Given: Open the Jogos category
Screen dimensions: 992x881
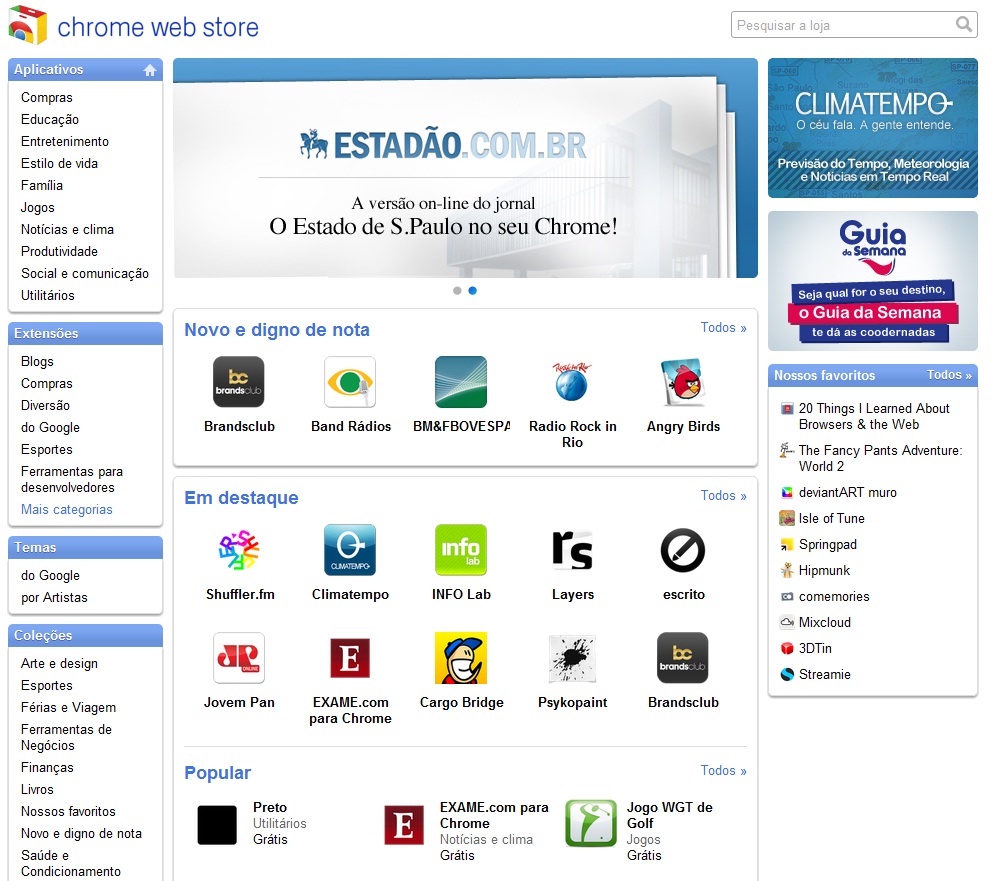Looking at the screenshot, I should [39, 207].
